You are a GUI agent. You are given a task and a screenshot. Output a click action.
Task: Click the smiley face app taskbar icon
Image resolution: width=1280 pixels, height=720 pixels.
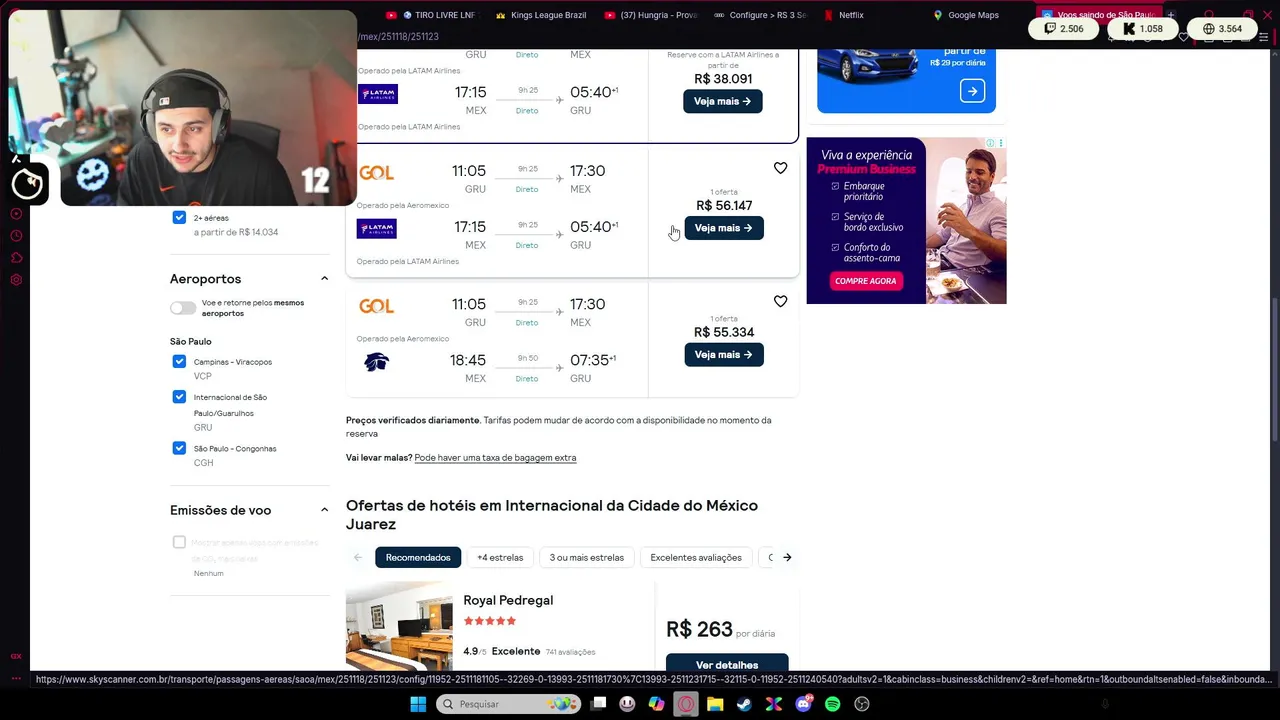point(627,704)
